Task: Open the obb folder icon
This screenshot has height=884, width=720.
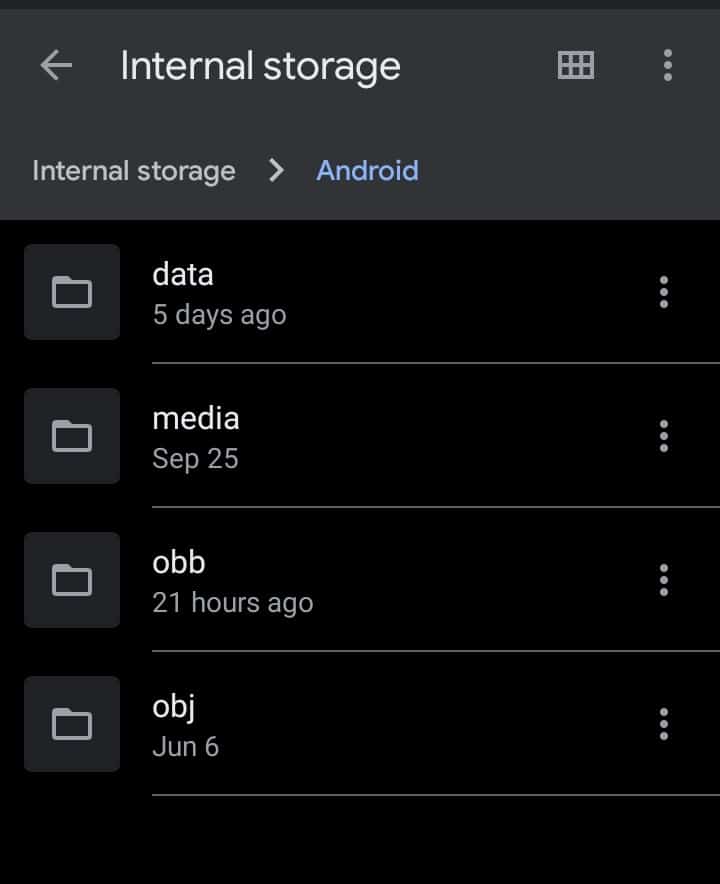Action: coord(72,580)
